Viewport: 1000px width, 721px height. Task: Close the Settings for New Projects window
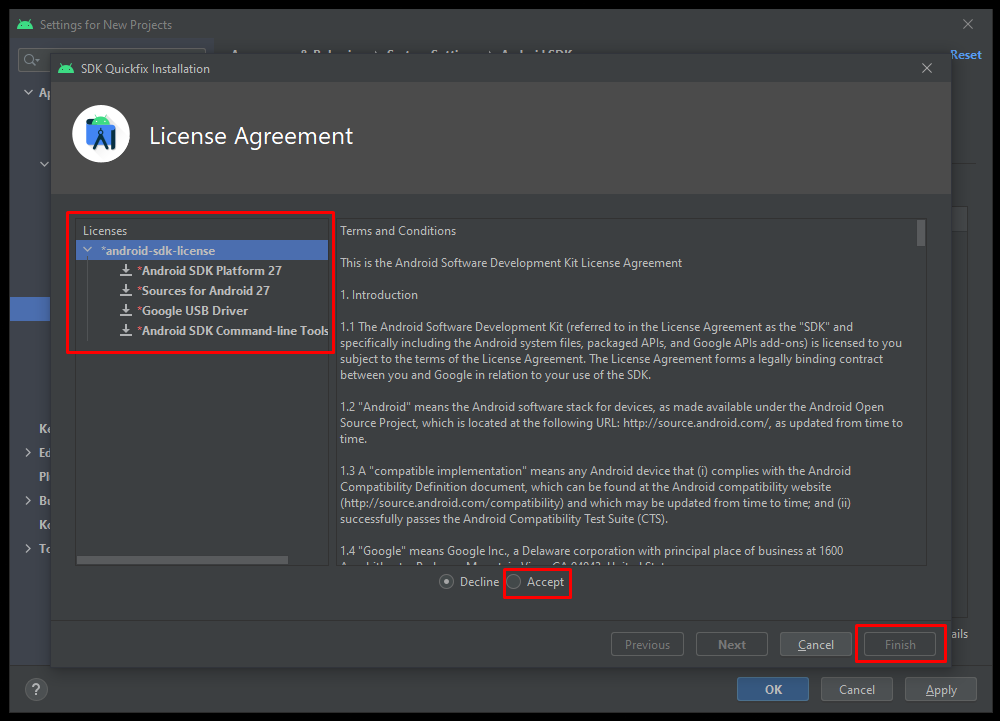[x=967, y=24]
